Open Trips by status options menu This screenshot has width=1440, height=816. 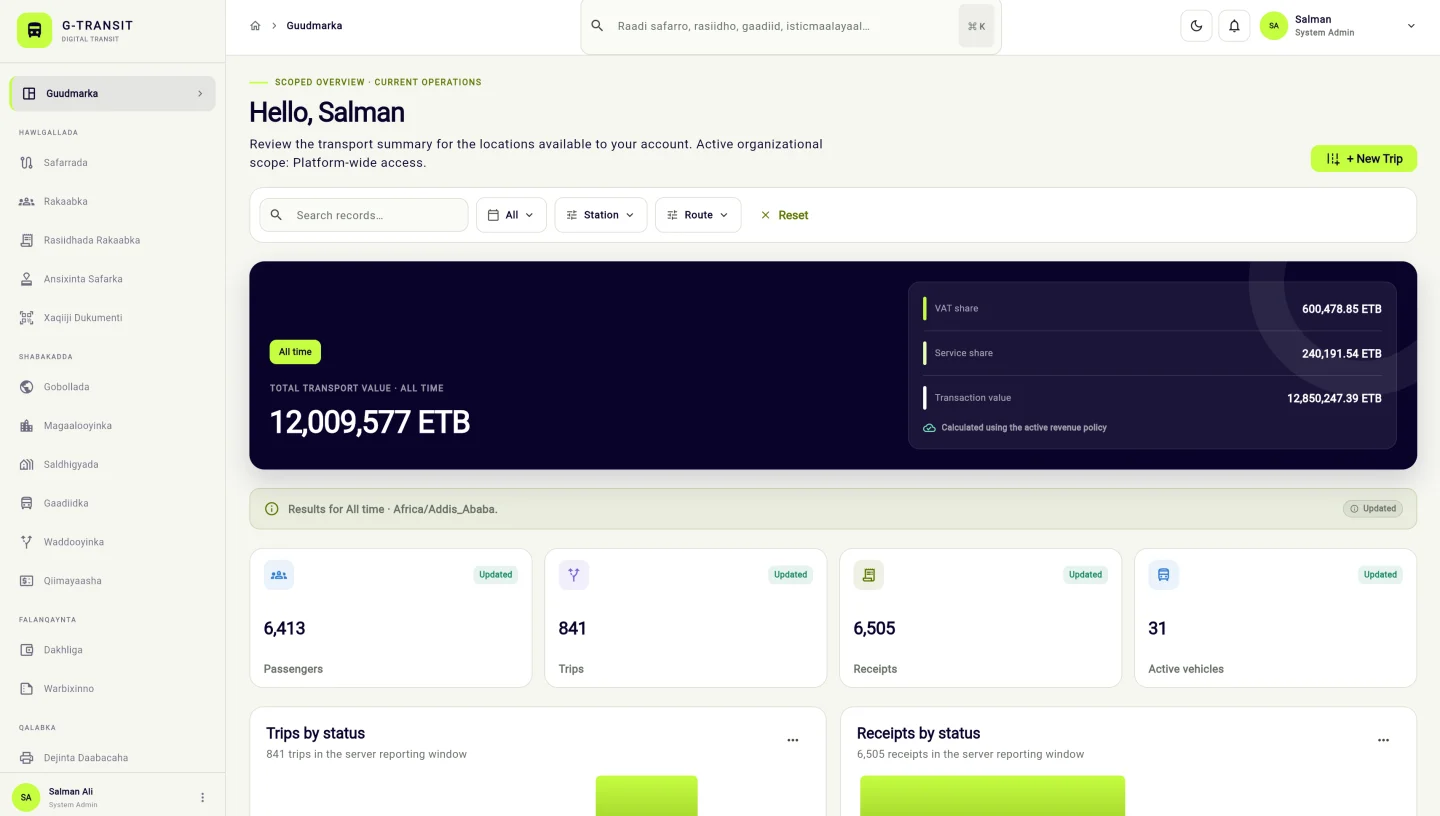point(793,740)
